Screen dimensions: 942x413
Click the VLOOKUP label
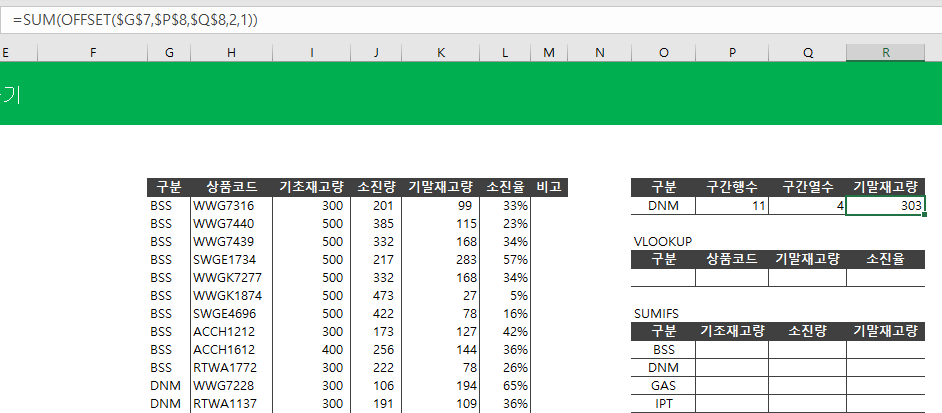coord(663,242)
